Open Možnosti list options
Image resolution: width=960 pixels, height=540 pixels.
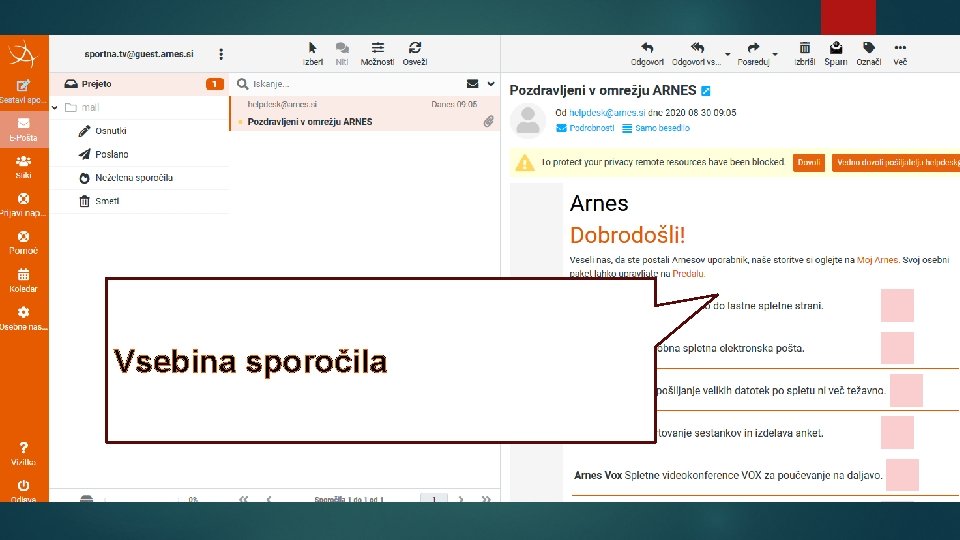click(377, 54)
